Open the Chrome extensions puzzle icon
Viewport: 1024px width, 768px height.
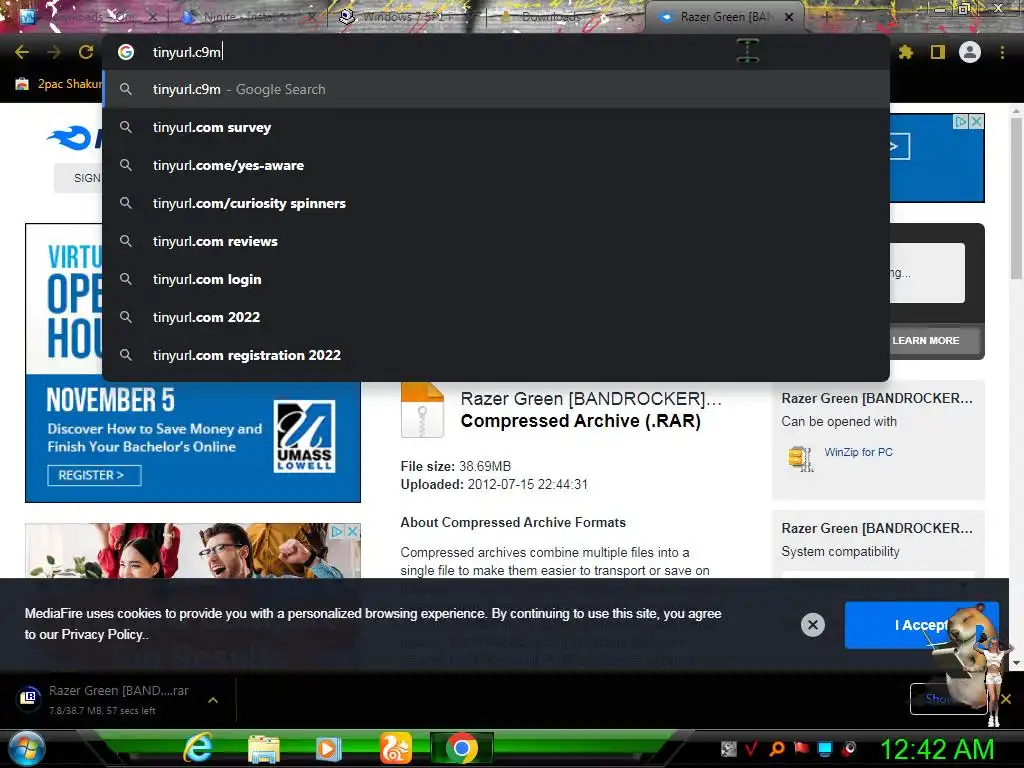click(x=906, y=52)
